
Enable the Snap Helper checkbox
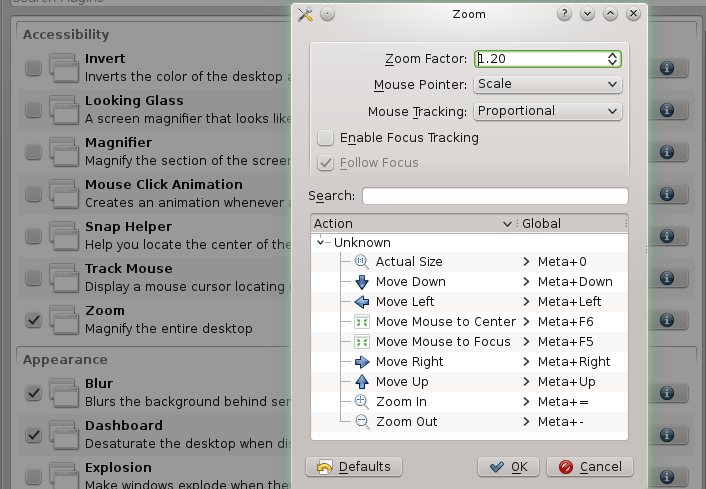[x=33, y=236]
